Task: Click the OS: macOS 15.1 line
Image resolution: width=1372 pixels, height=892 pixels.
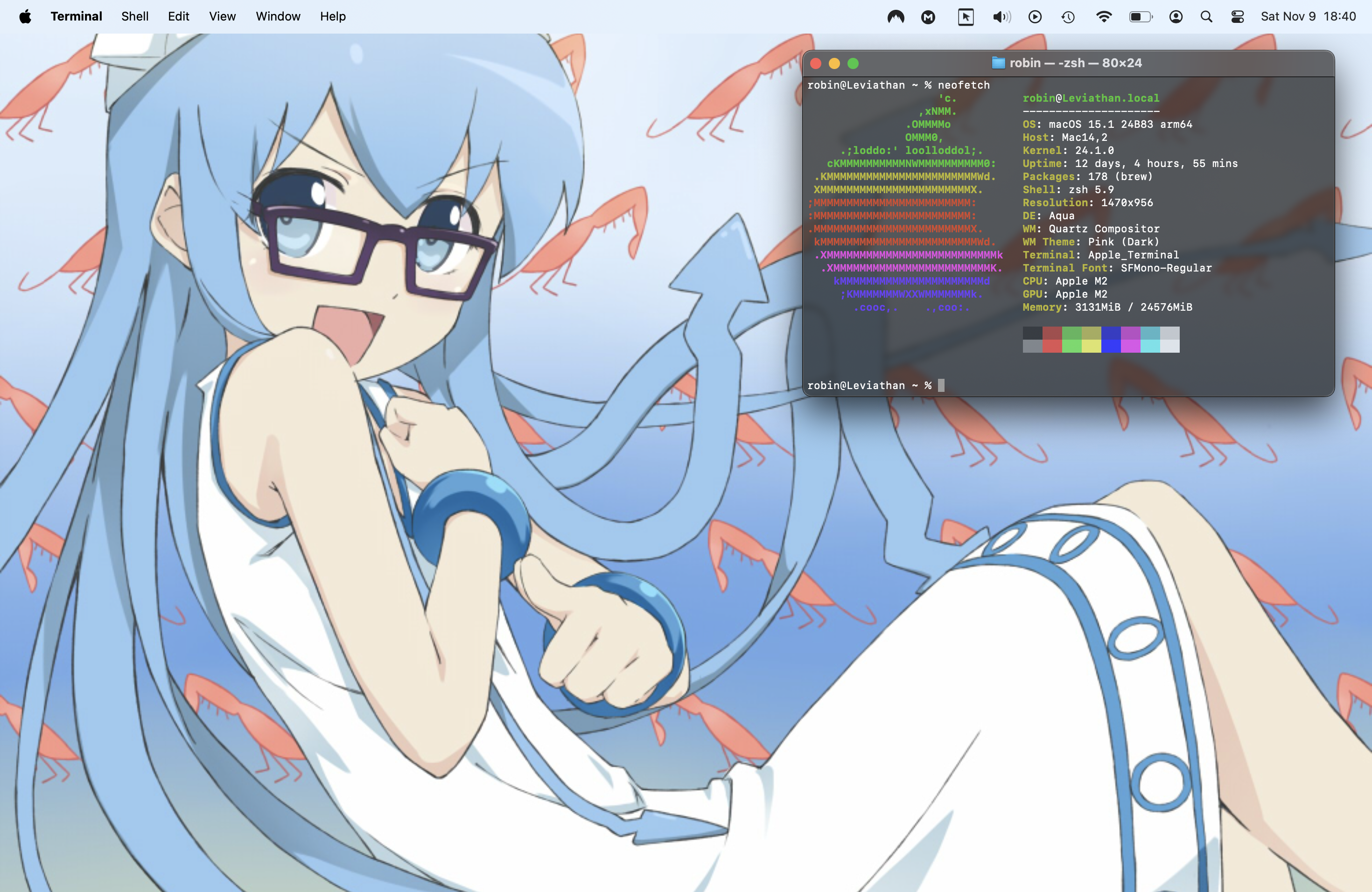Action: point(1107,125)
